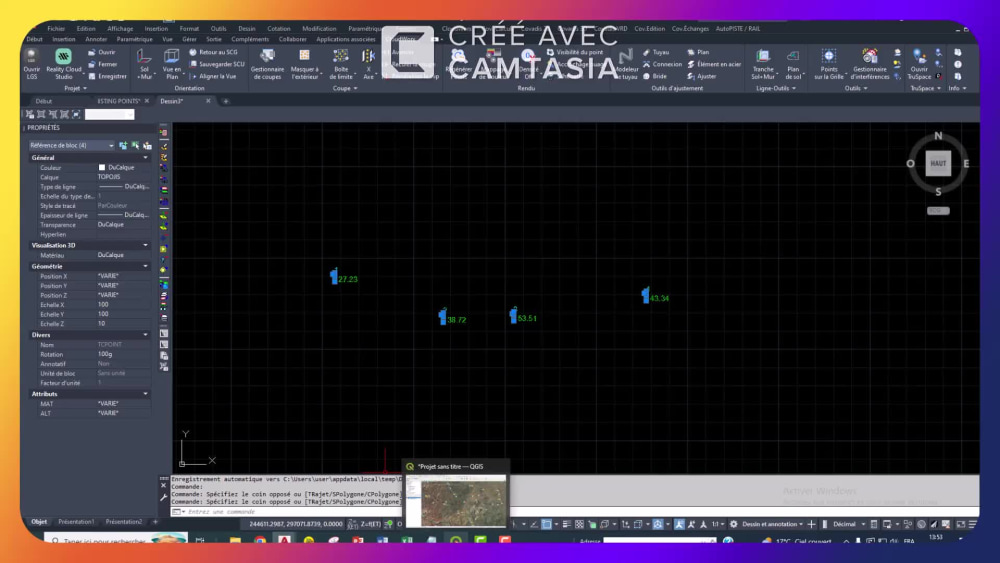Click the Tuyau tool
1000x563 pixels.
[656, 52]
